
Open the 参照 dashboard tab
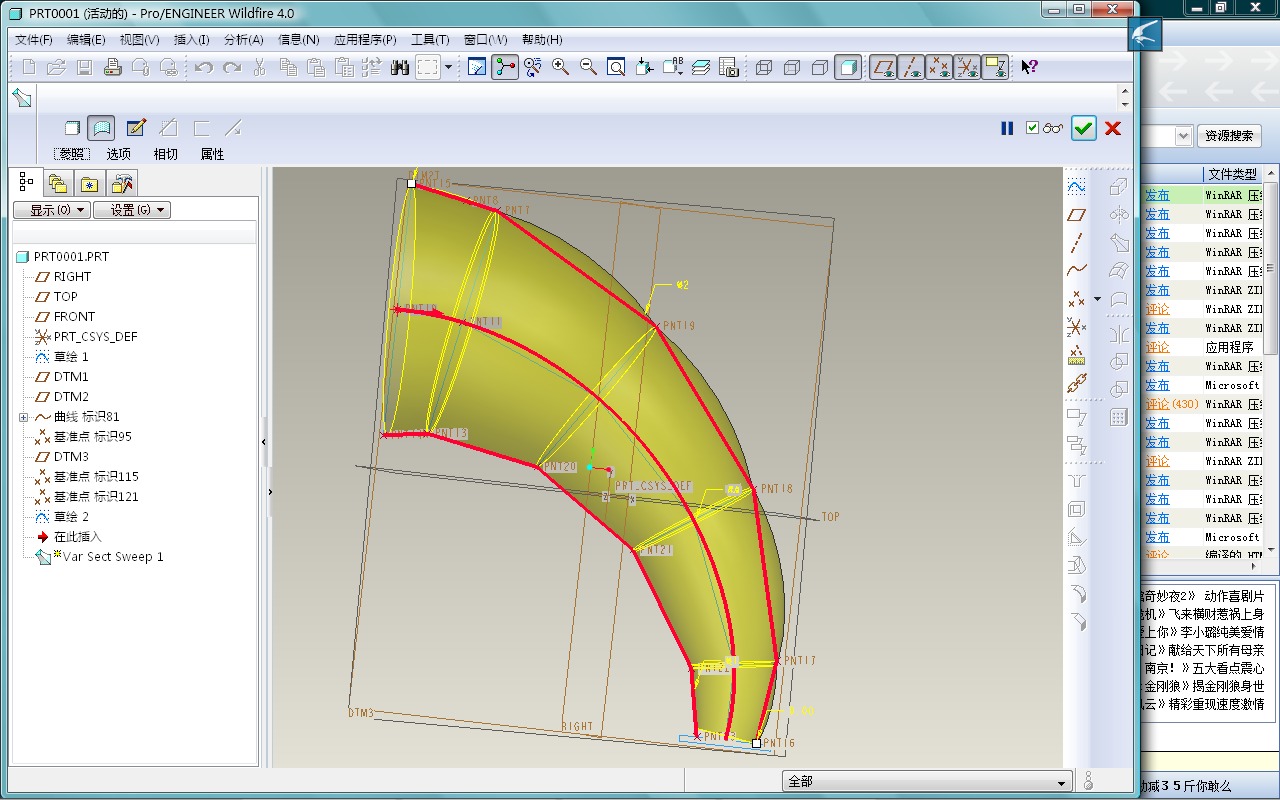(x=72, y=154)
